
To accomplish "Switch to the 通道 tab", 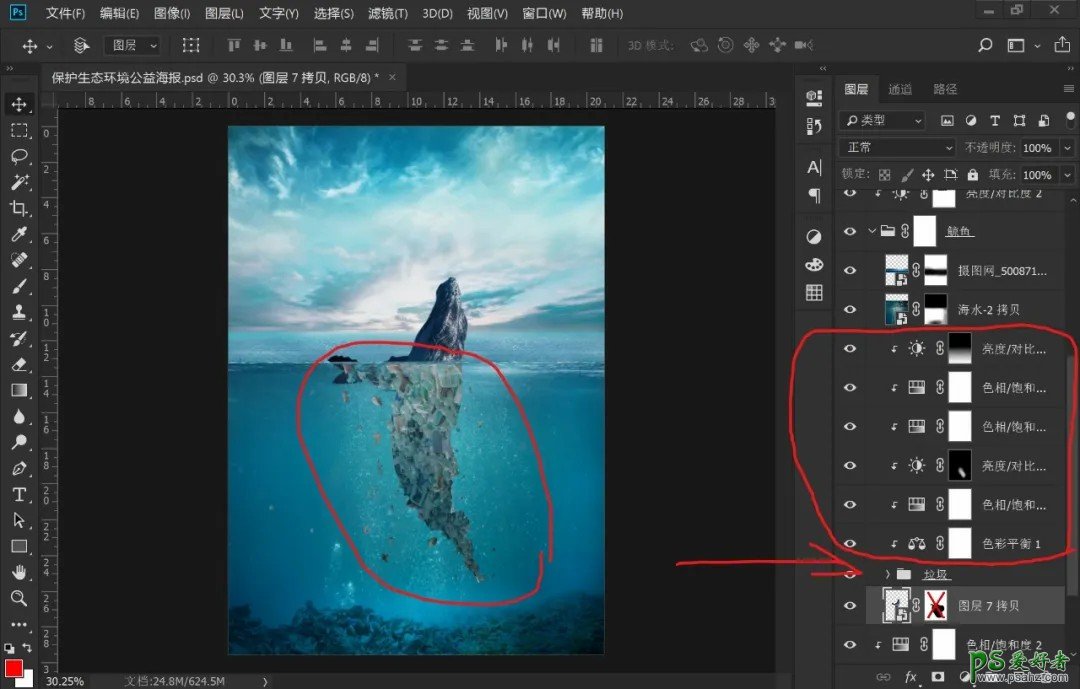I will tap(900, 89).
